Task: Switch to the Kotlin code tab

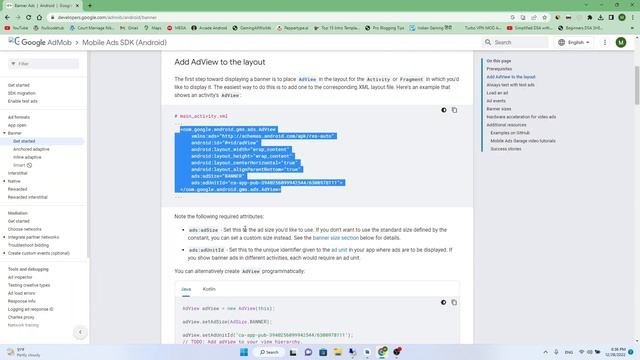Action: tap(209, 289)
